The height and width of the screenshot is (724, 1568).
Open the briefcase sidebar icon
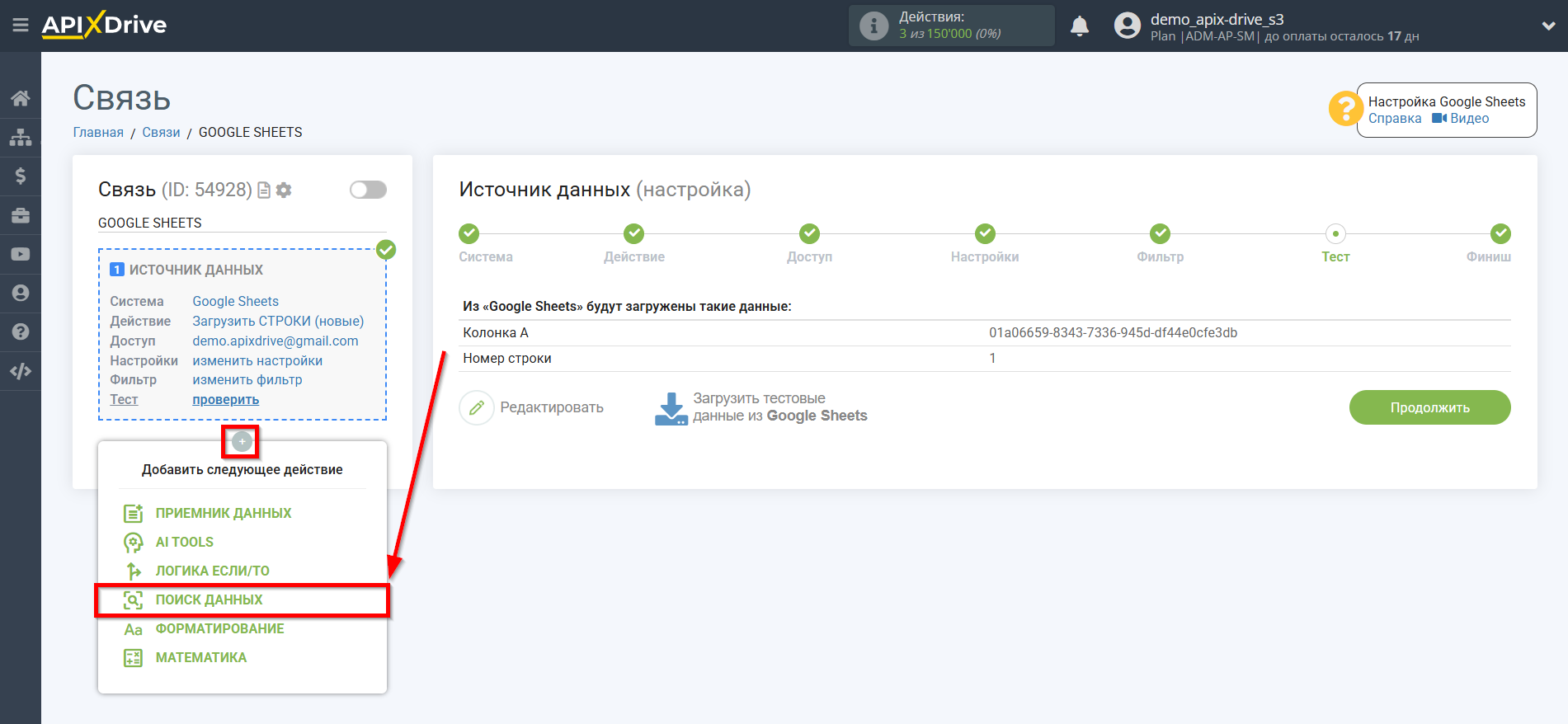coord(21,215)
